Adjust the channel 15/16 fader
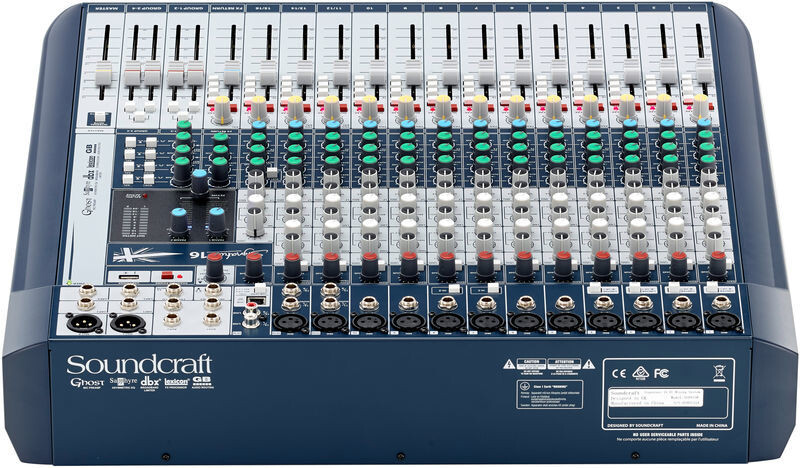The image size is (800, 468). click(x=268, y=74)
